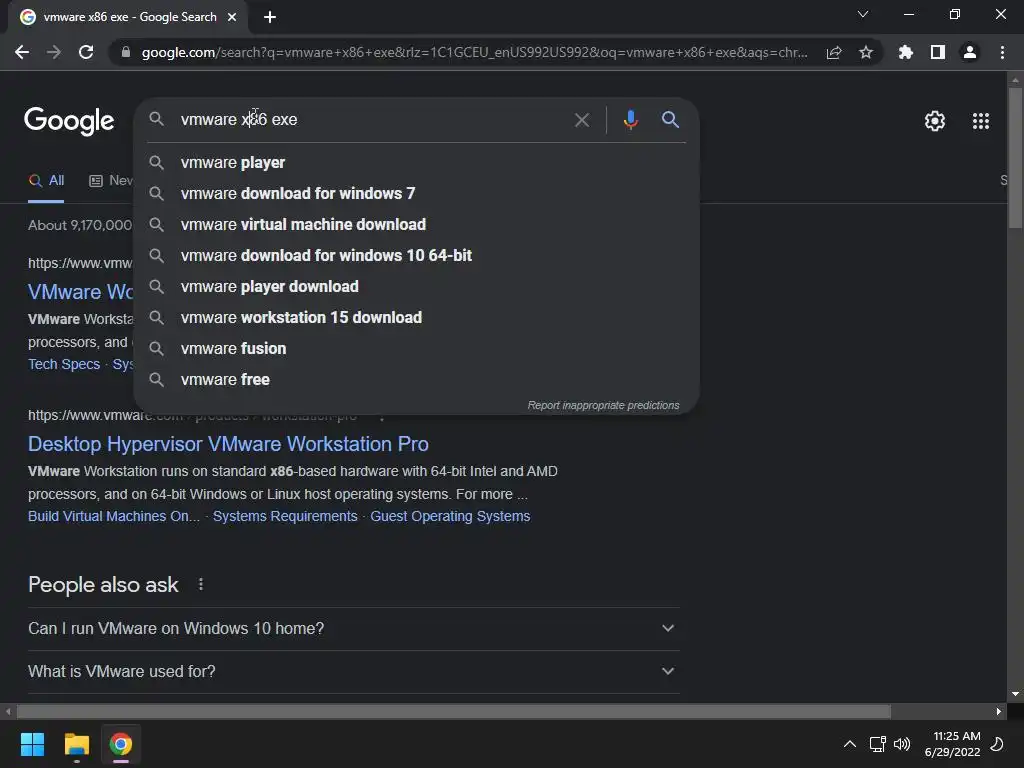Open the Chrome profile avatar
Image resolution: width=1024 pixels, height=768 pixels.
tap(970, 52)
